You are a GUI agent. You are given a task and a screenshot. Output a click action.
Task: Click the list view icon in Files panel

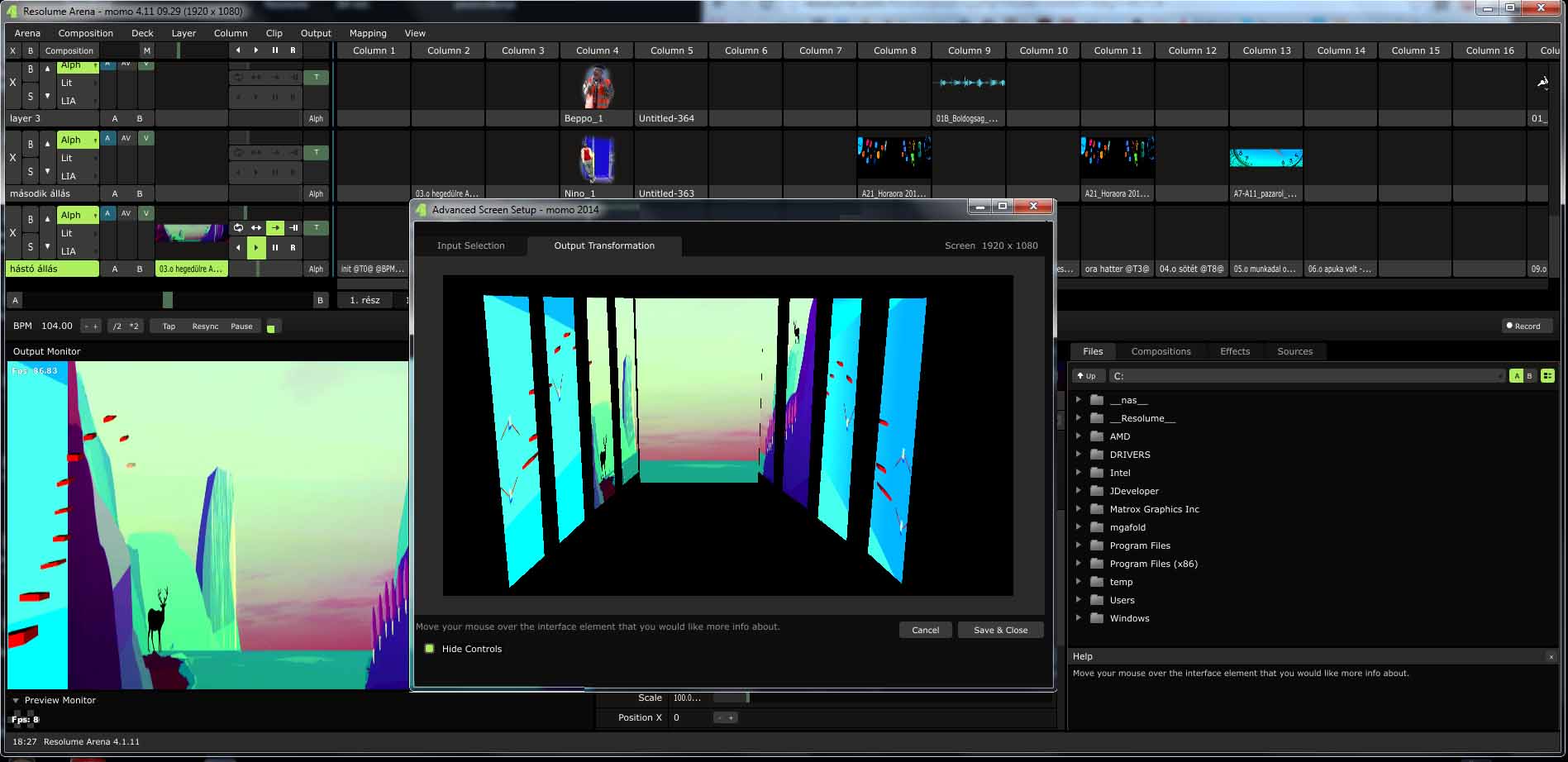1547,376
